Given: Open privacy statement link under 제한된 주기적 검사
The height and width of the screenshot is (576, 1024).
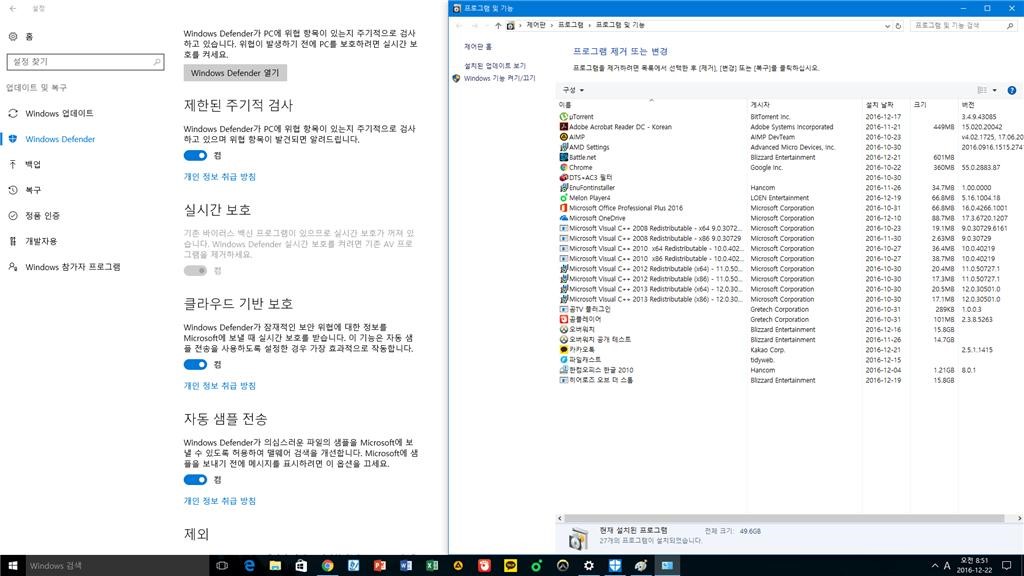Looking at the screenshot, I should (219, 177).
